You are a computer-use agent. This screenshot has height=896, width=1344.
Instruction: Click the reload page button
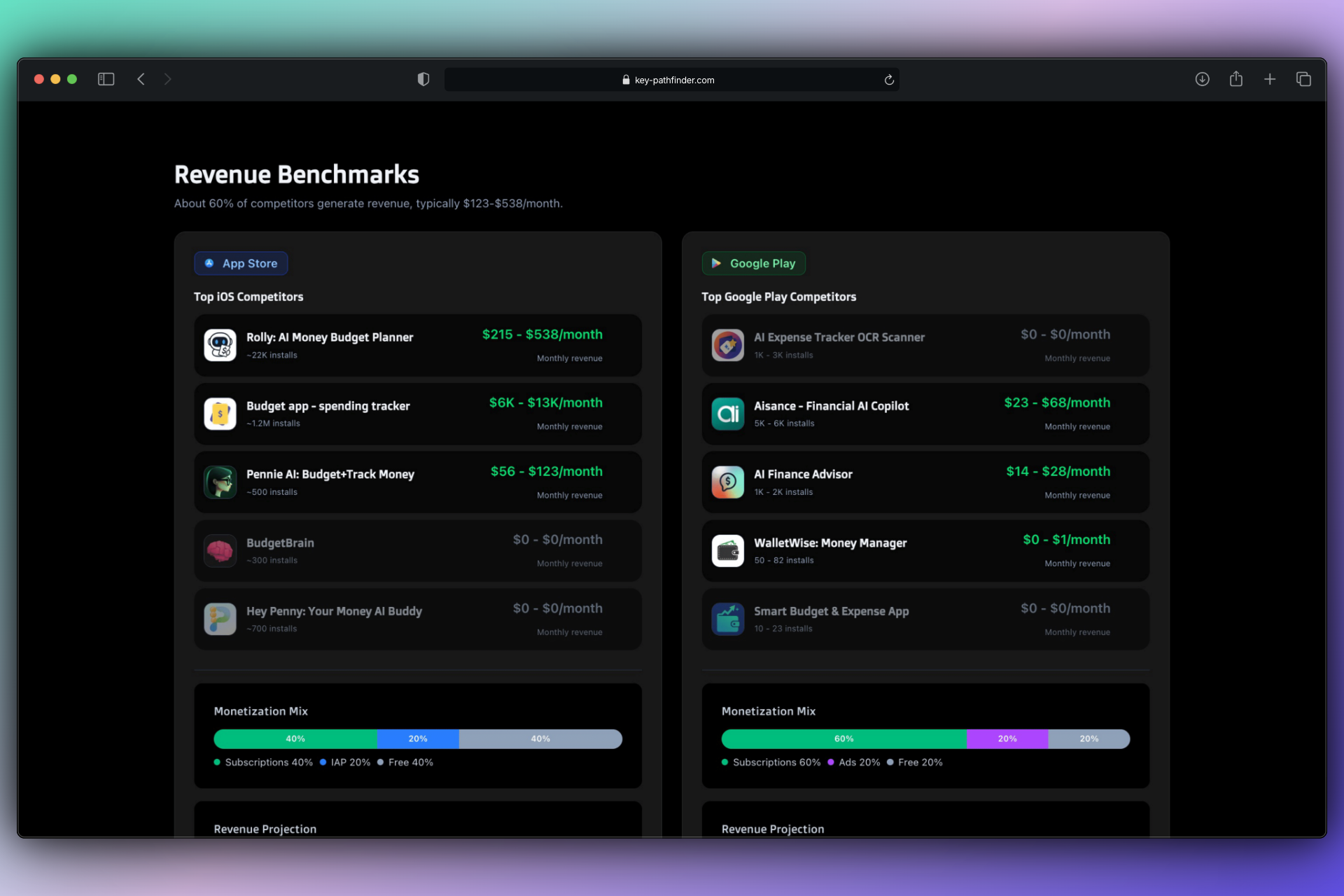888,79
